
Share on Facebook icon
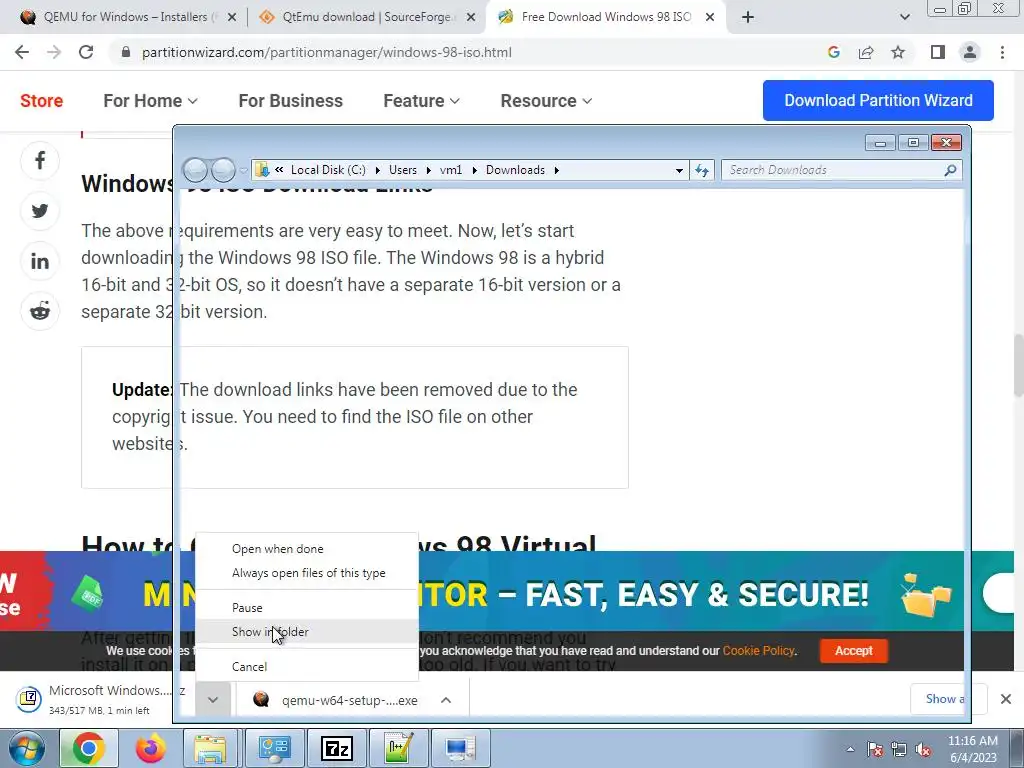point(40,160)
